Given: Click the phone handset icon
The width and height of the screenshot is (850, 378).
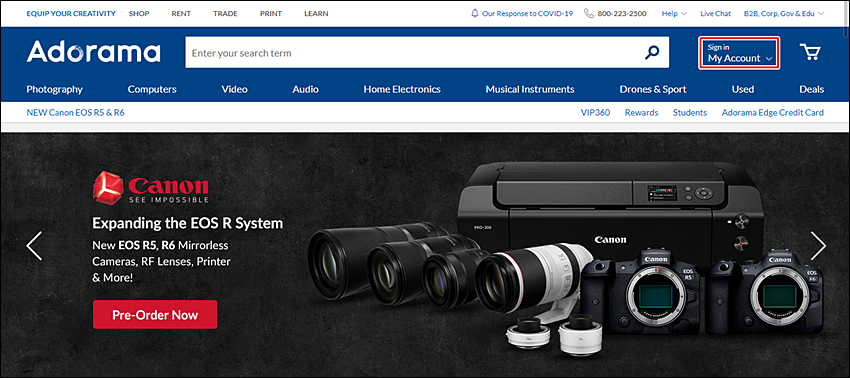Looking at the screenshot, I should tap(589, 13).
